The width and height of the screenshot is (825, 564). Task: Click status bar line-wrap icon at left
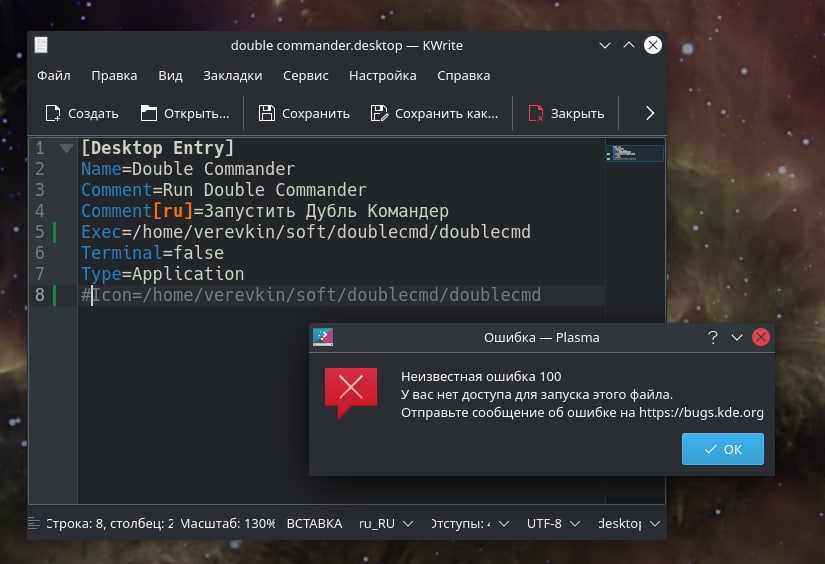(x=34, y=523)
